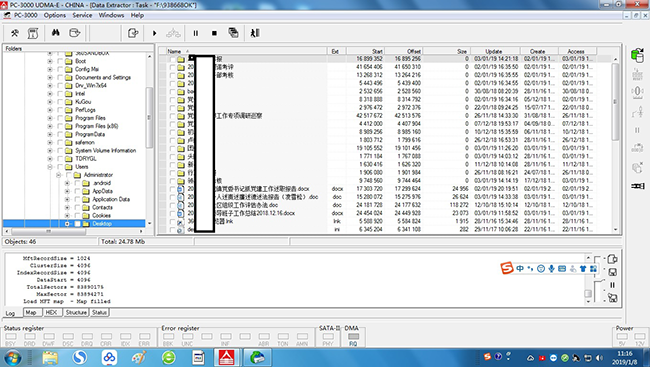
Task: Switch to the HEX tab
Action: tap(51, 312)
